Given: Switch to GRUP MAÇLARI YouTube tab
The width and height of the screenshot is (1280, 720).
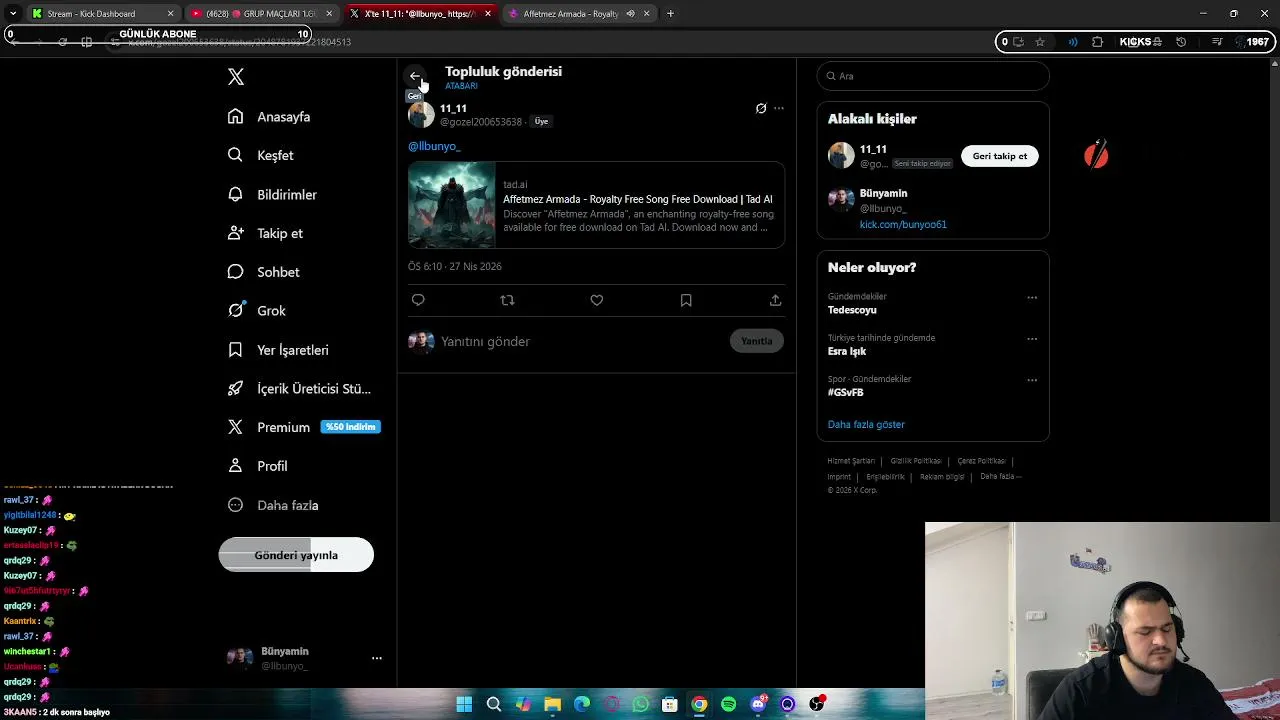Looking at the screenshot, I should point(262,14).
